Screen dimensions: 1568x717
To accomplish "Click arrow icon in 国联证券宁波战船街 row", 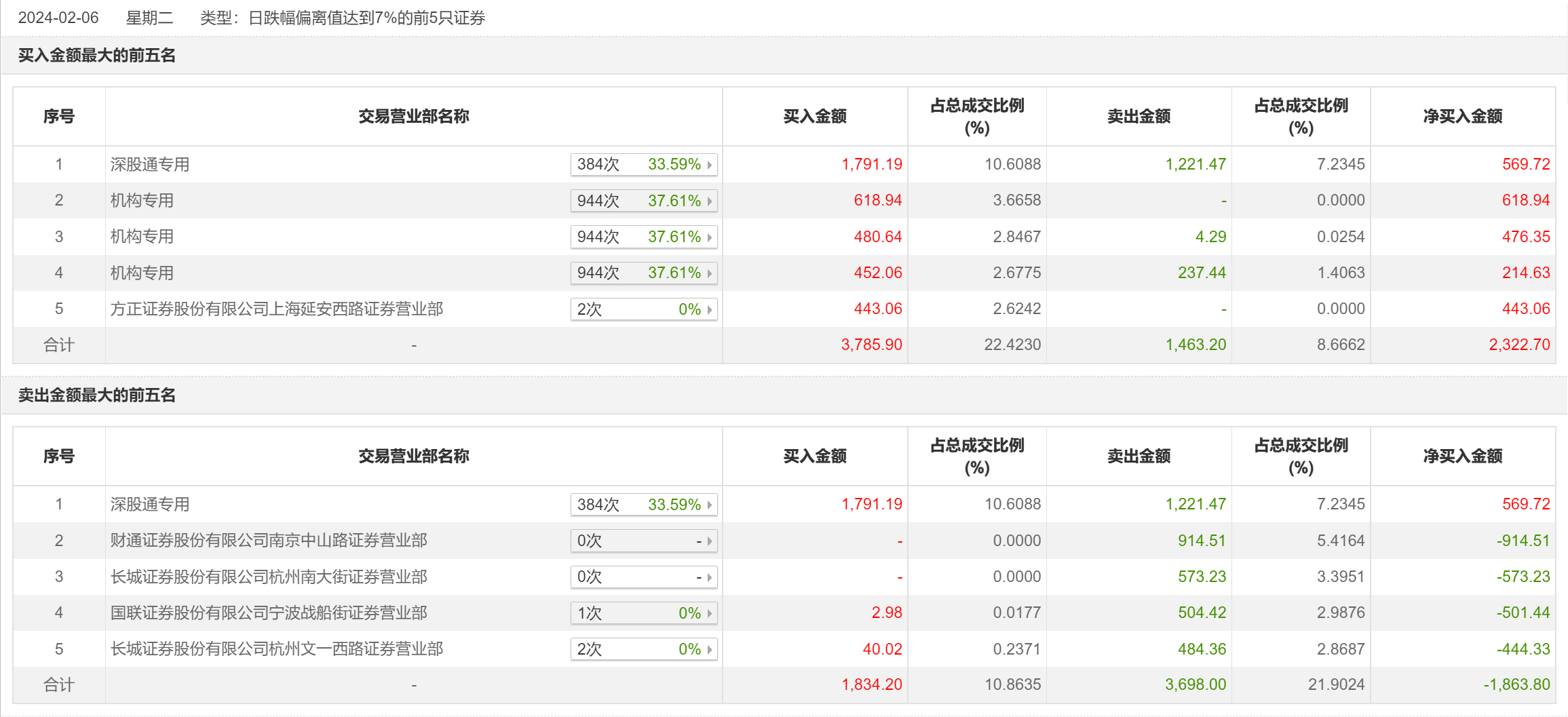I will tap(709, 613).
